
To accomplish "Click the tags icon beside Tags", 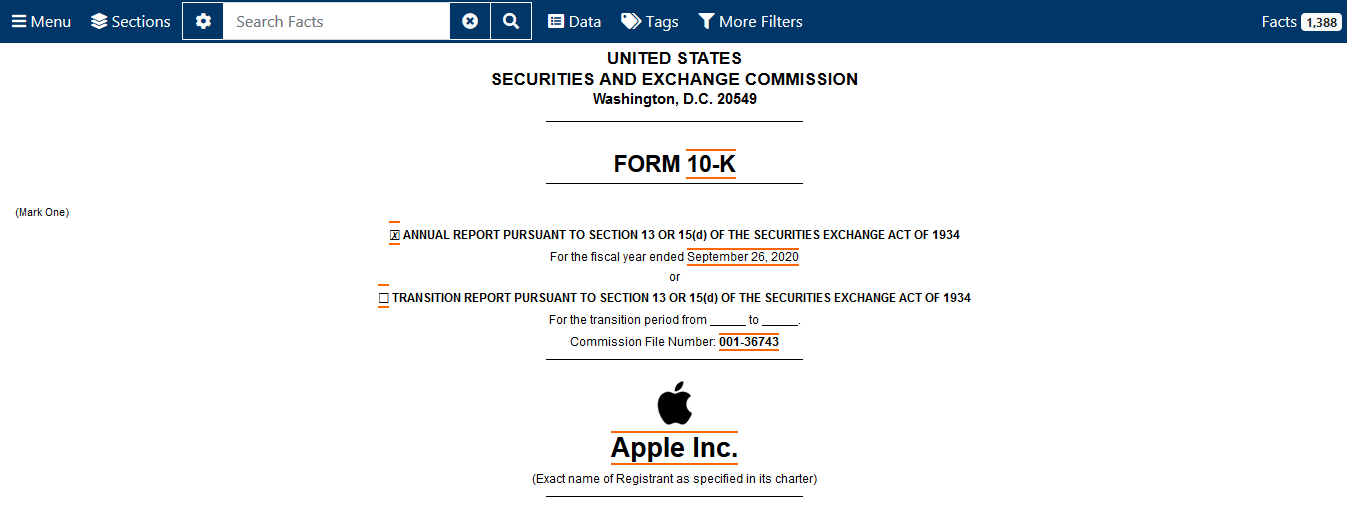I will coord(631,21).
